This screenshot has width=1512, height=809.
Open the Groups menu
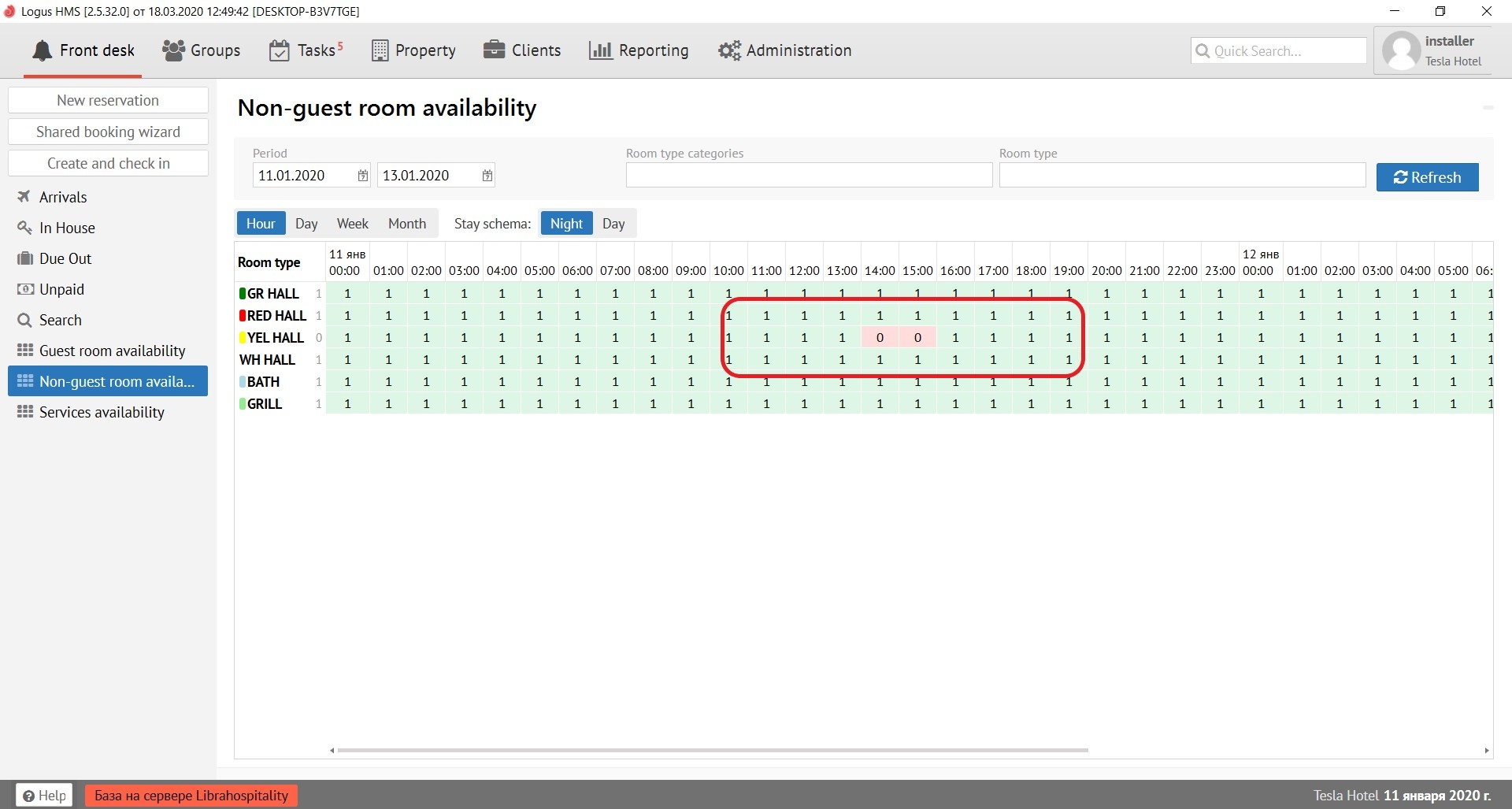click(202, 50)
